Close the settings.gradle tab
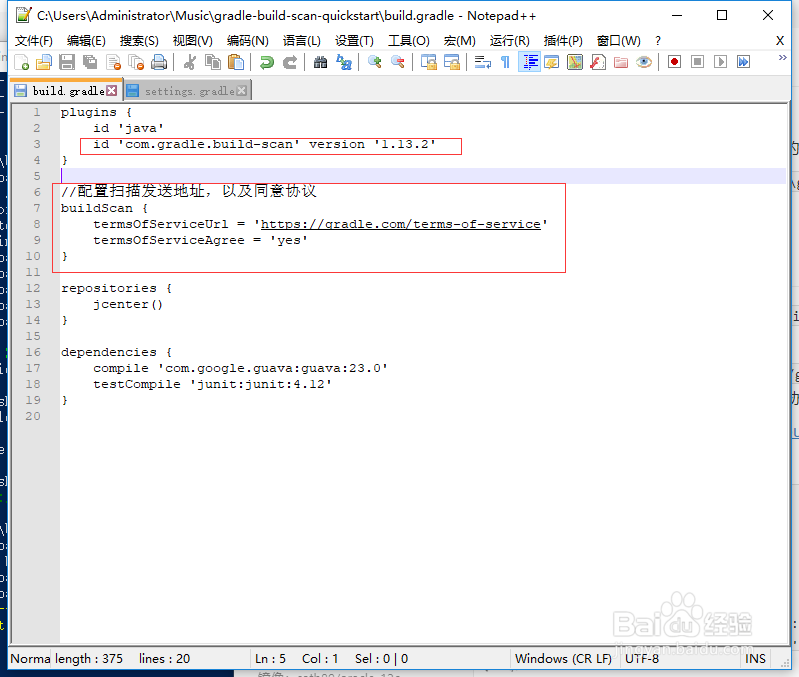The height and width of the screenshot is (677, 799). point(242,91)
